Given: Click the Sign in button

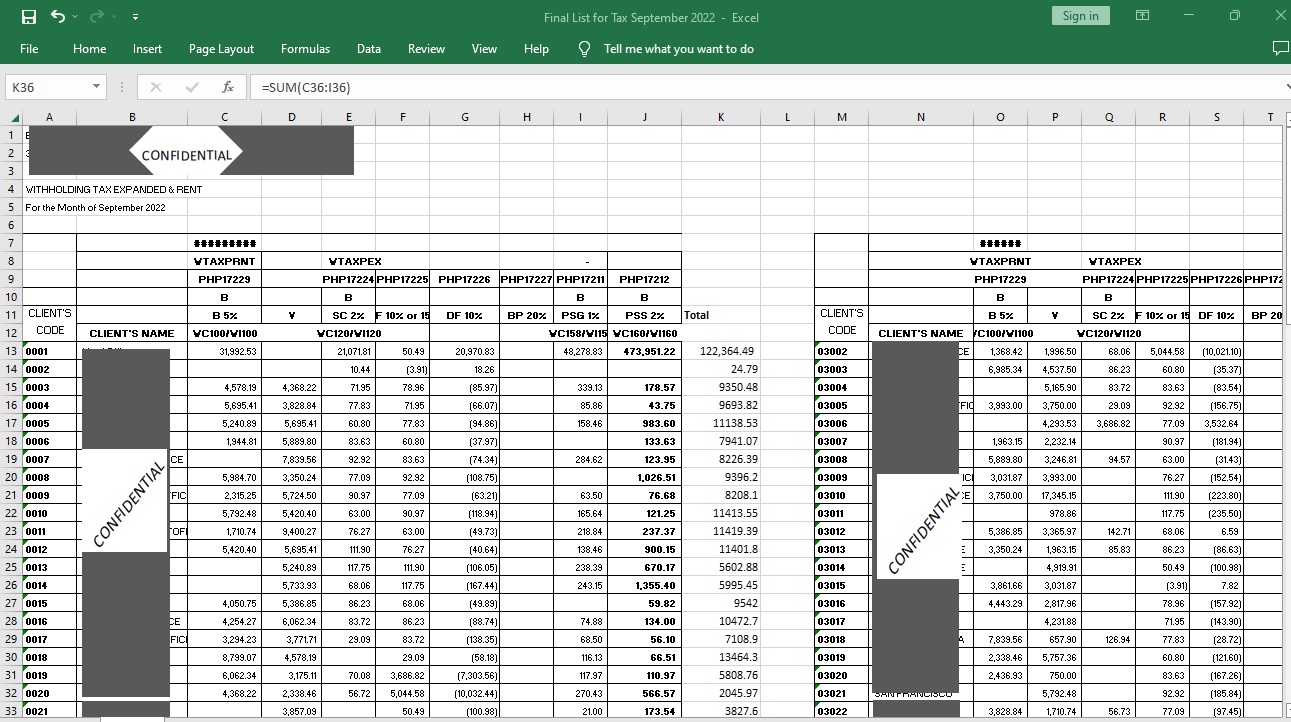Looking at the screenshot, I should pyautogui.click(x=1080, y=16).
